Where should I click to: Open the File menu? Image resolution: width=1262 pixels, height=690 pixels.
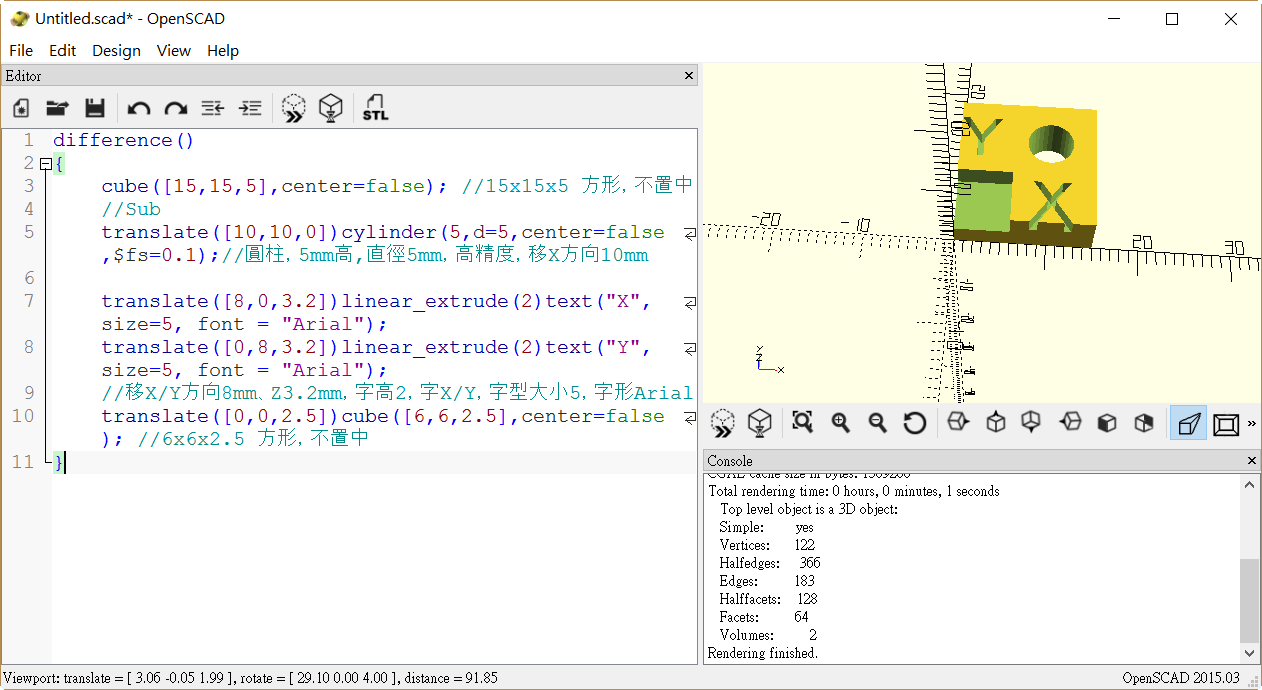click(x=21, y=50)
